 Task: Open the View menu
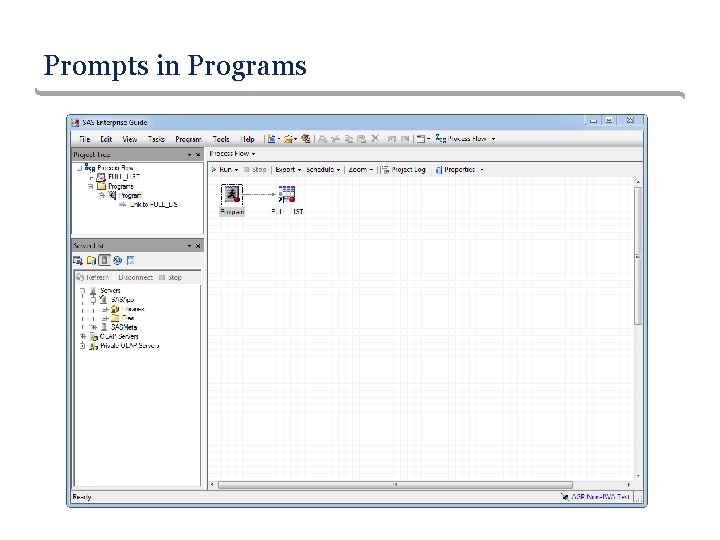[x=129, y=139]
